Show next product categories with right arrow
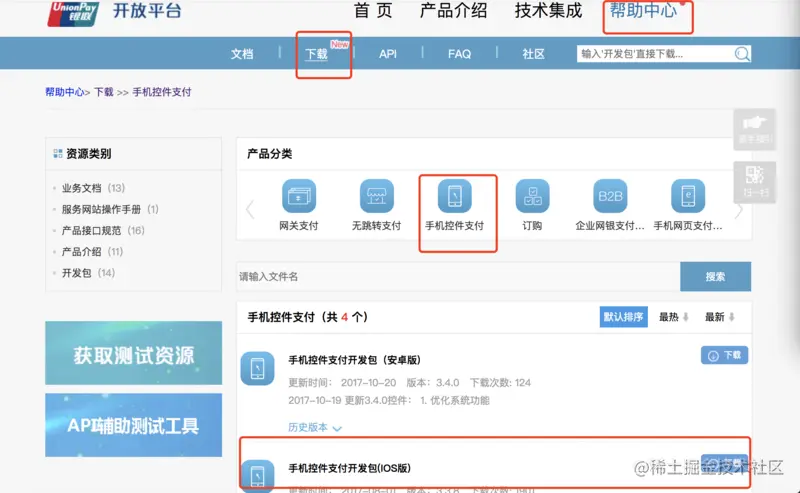The height and width of the screenshot is (493, 800). tap(738, 209)
